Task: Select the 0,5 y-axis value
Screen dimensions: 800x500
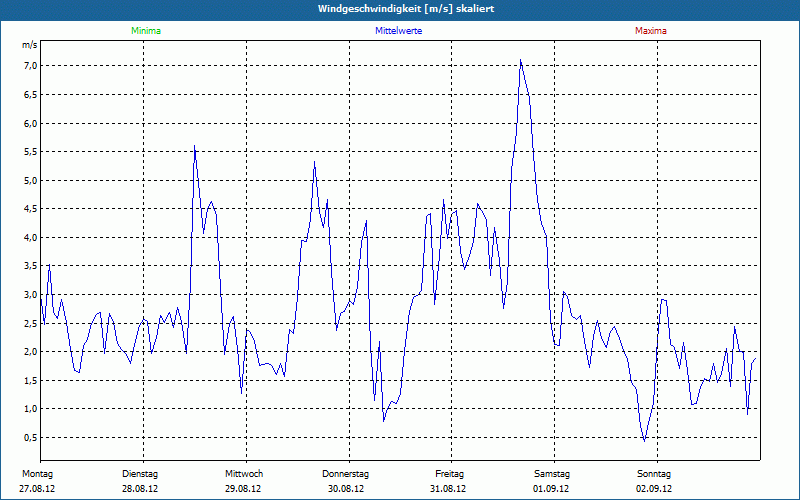Action: pyautogui.click(x=31, y=438)
